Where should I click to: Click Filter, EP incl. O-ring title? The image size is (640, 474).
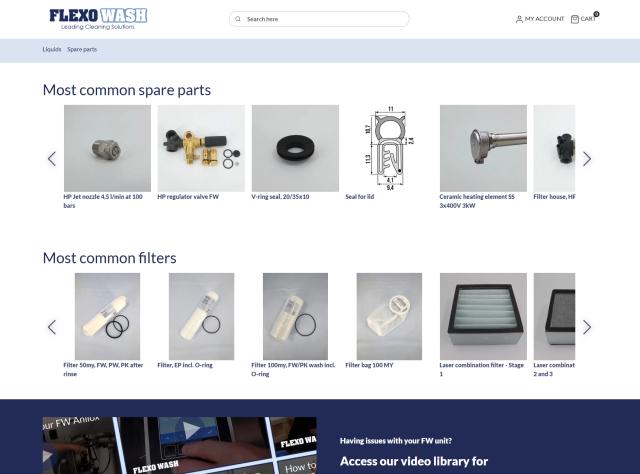tap(185, 365)
